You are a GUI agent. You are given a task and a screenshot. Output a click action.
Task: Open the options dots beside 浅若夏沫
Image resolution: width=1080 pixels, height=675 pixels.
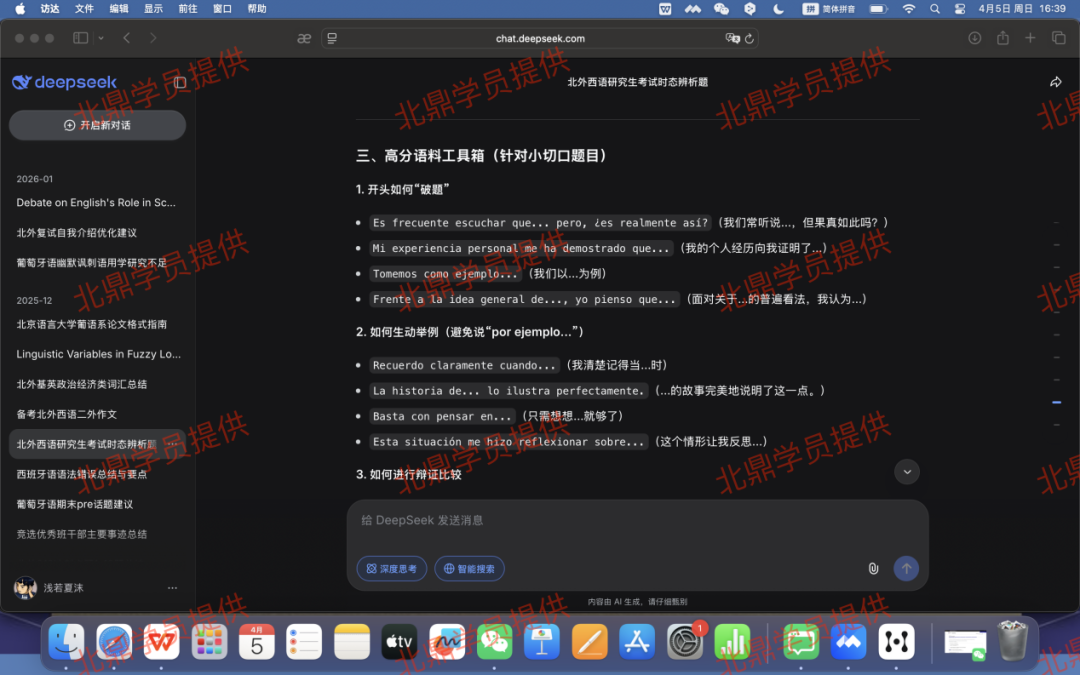[x=172, y=588]
